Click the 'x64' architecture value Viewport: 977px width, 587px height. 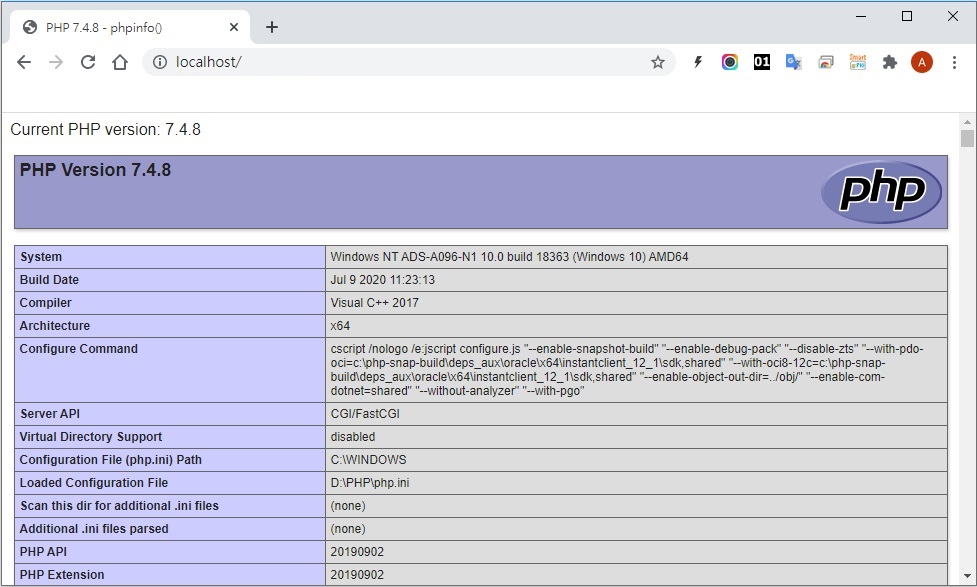coord(340,326)
